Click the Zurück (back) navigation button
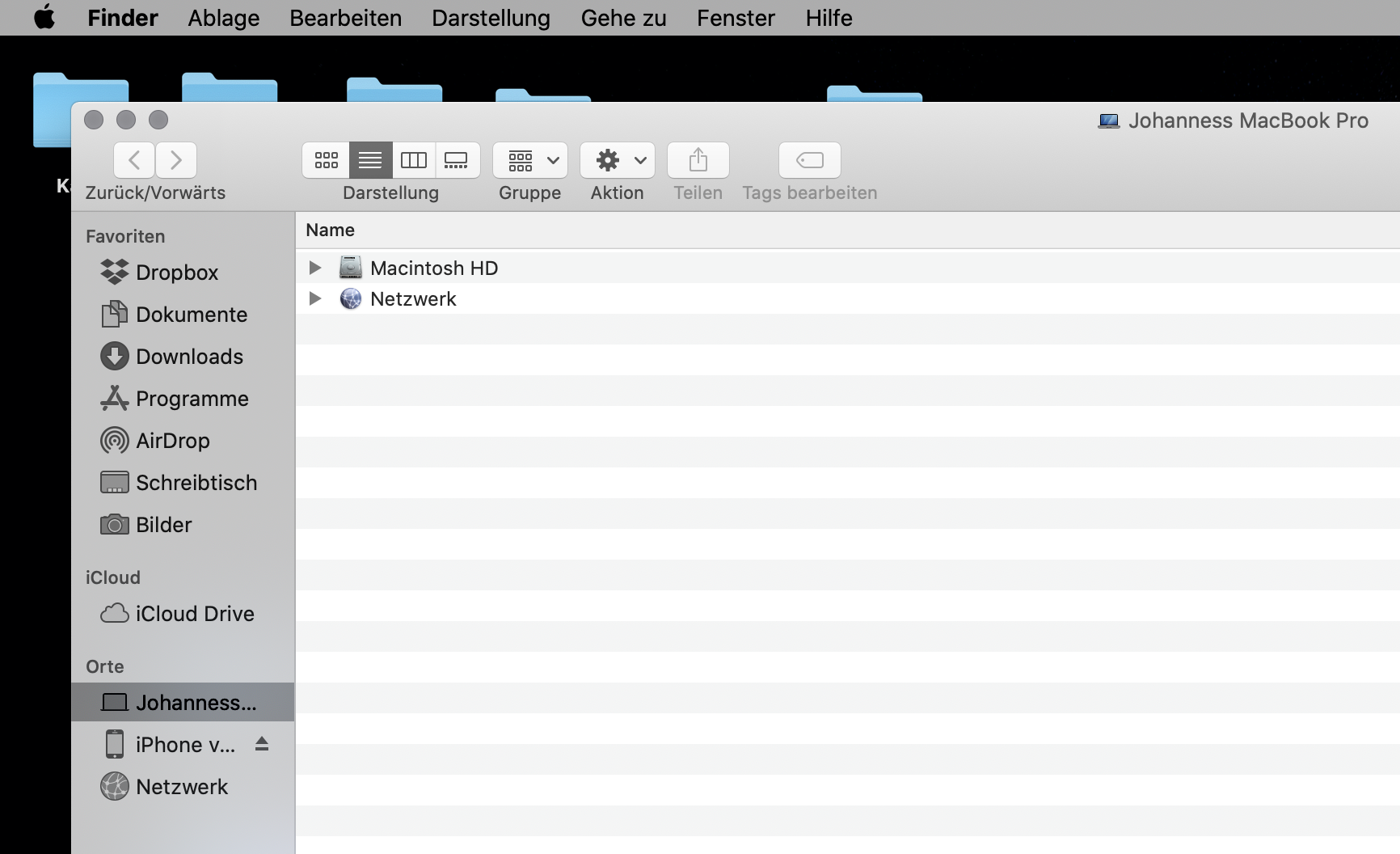The height and width of the screenshot is (854, 1400). [x=133, y=160]
